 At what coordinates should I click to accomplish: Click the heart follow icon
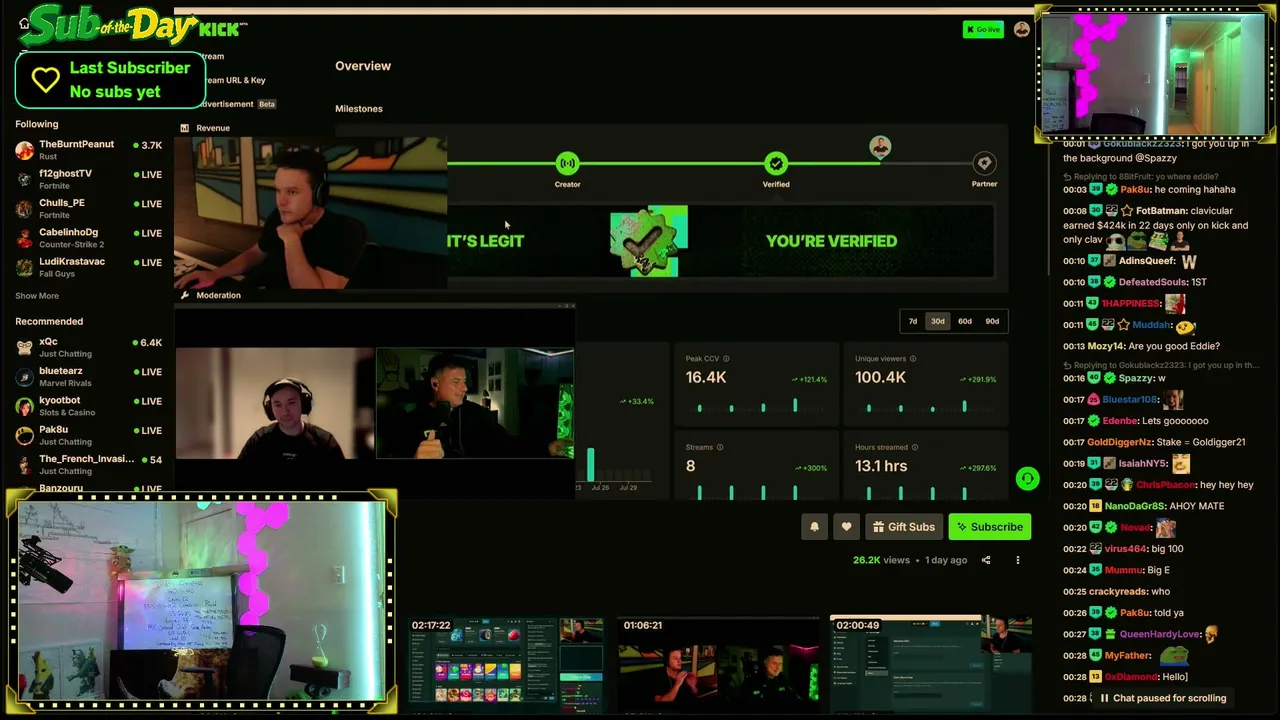point(846,527)
